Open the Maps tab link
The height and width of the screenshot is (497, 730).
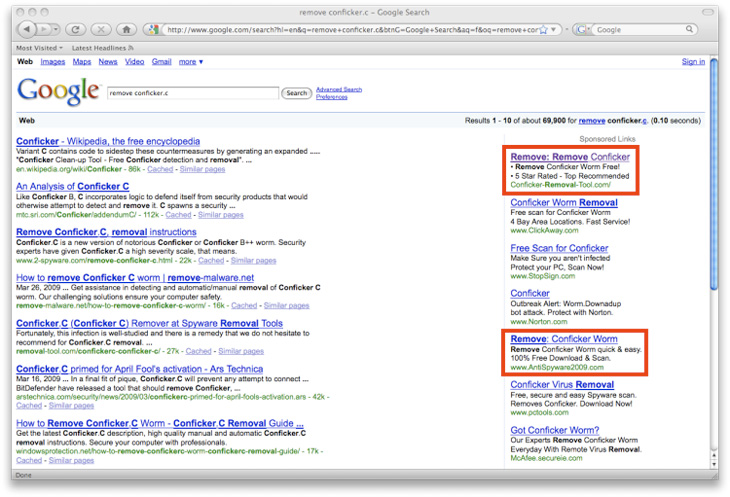click(x=82, y=62)
